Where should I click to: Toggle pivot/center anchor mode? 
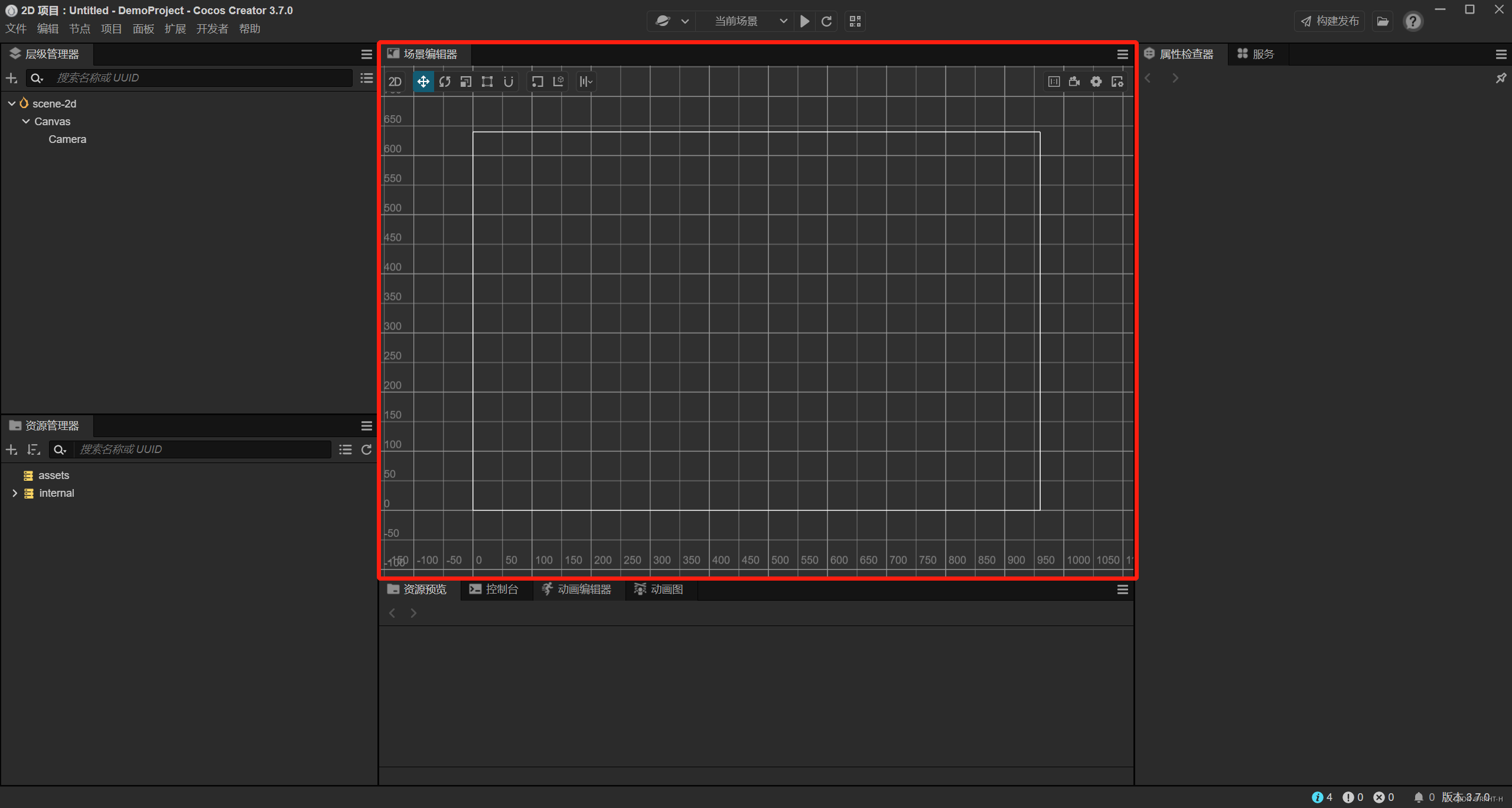[x=537, y=82]
